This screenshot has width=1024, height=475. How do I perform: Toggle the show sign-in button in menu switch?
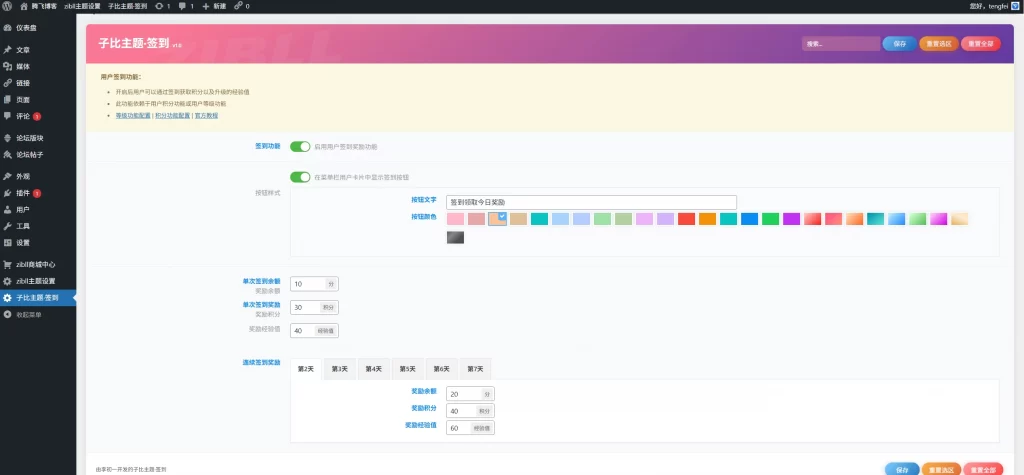pos(300,178)
